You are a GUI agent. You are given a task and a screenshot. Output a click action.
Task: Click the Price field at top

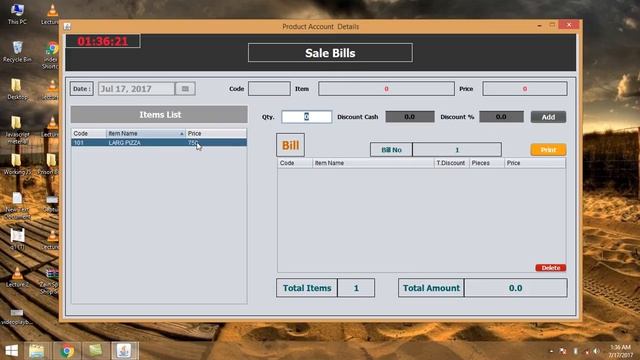pyautogui.click(x=524, y=89)
